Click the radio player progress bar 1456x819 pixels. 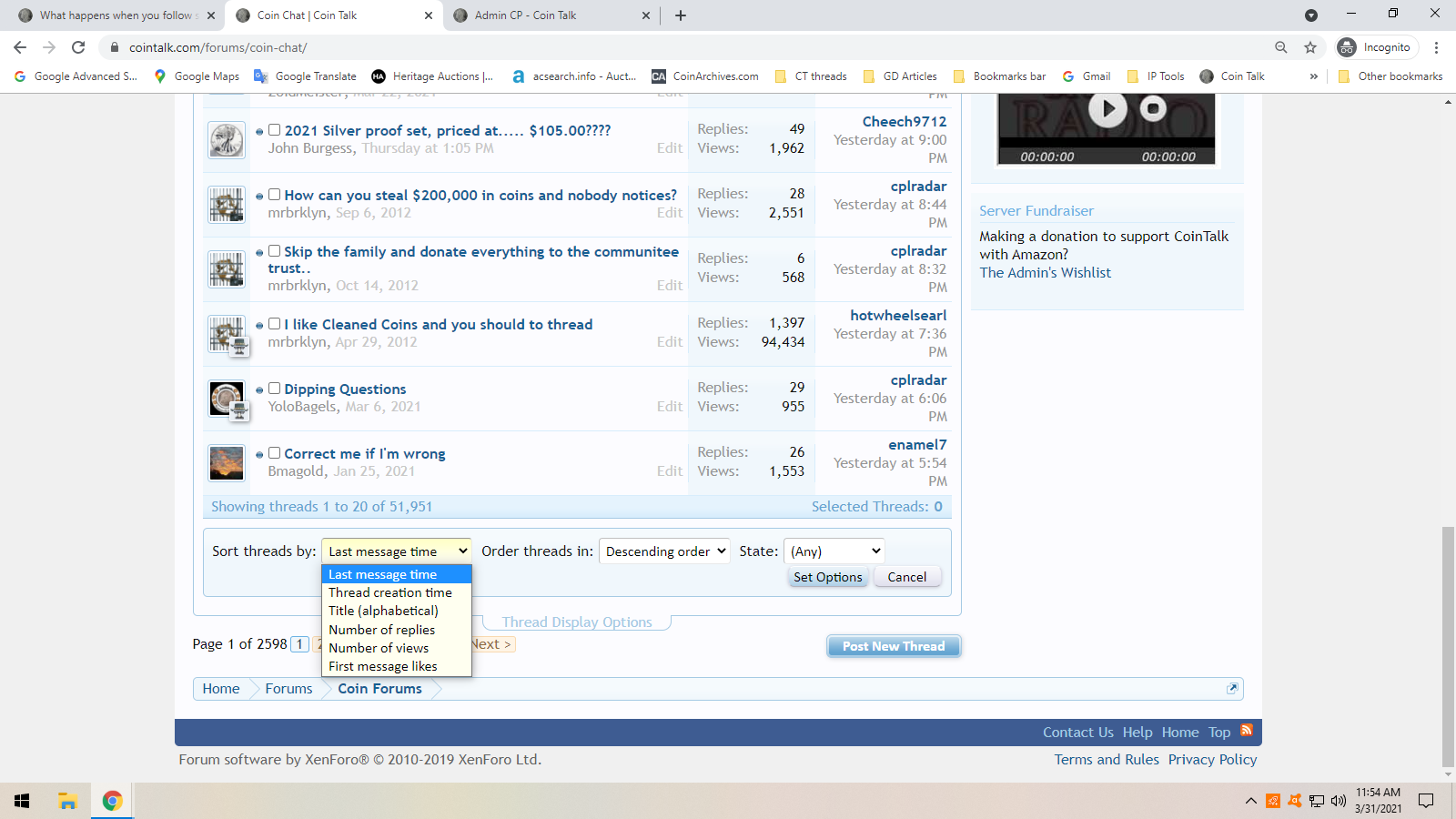click(1107, 143)
